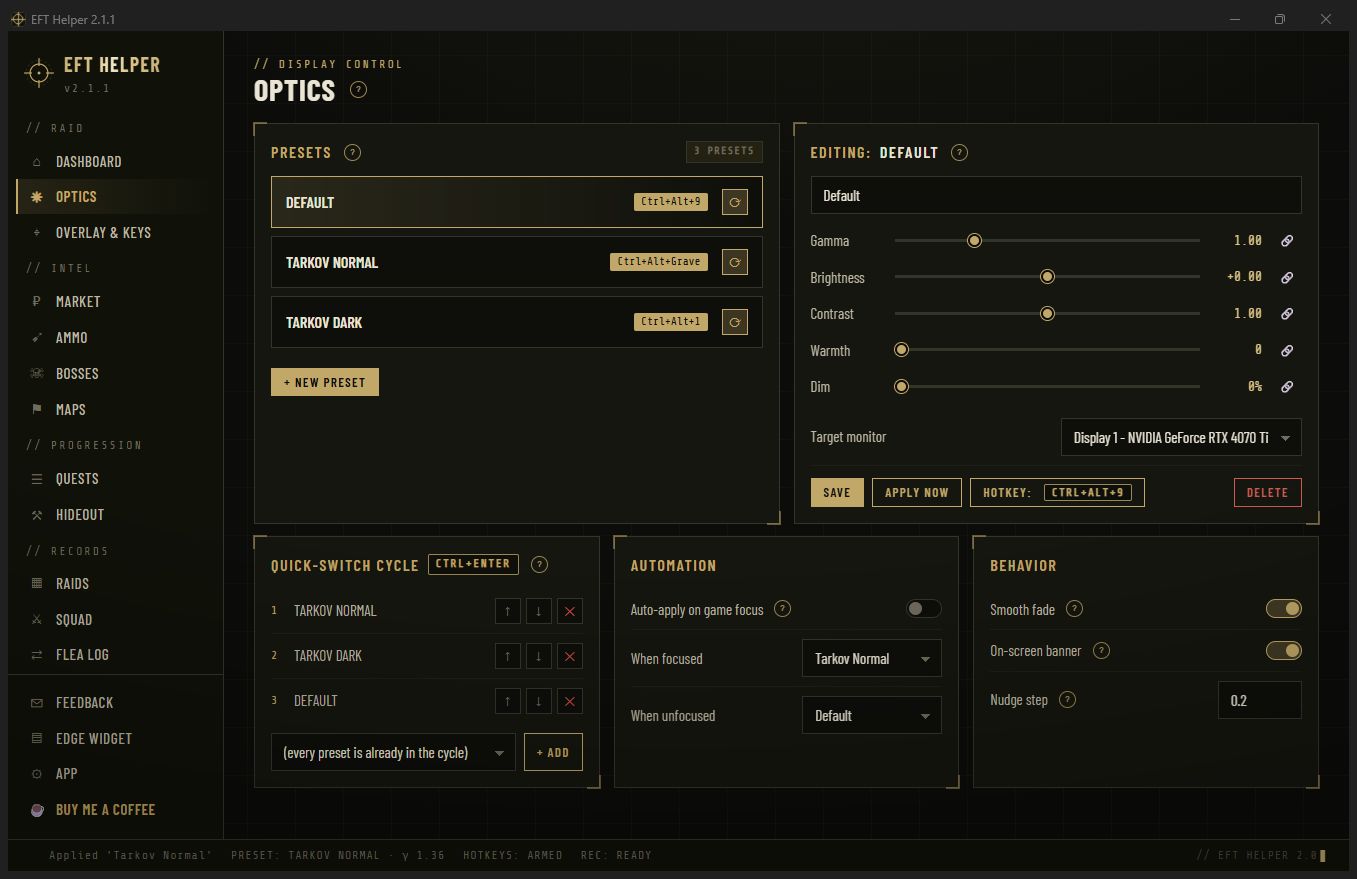
Task: Open the When unfocused preset dropdown
Action: click(872, 716)
